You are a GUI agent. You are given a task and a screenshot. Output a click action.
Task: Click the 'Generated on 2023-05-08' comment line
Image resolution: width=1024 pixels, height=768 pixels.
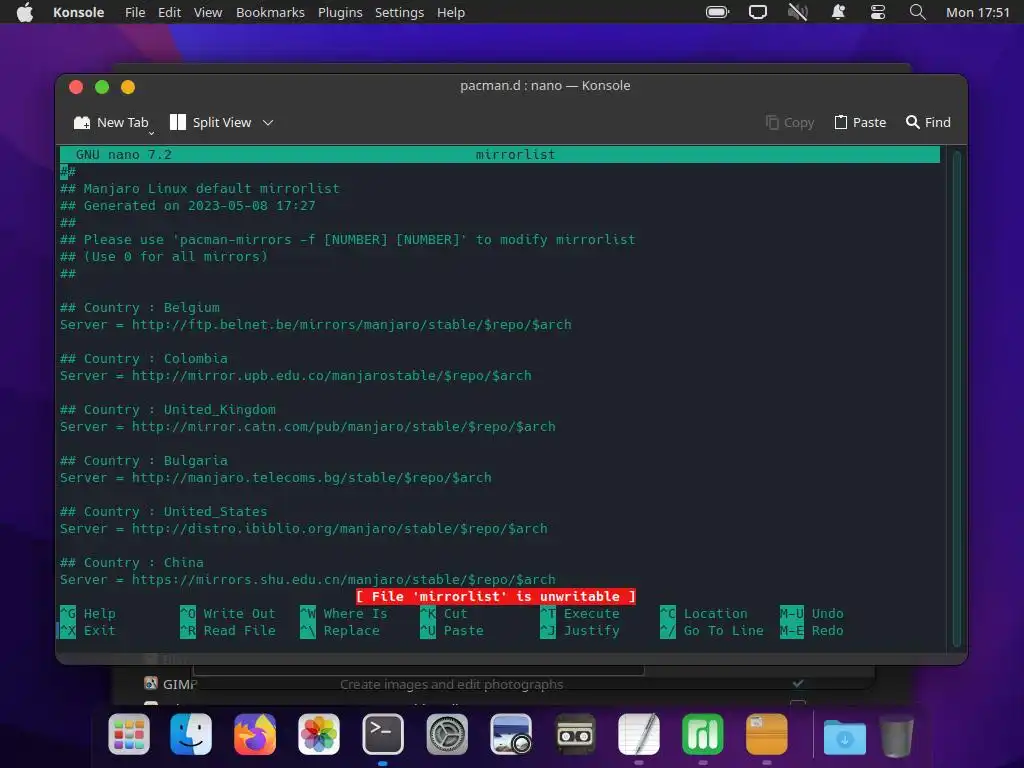187,206
